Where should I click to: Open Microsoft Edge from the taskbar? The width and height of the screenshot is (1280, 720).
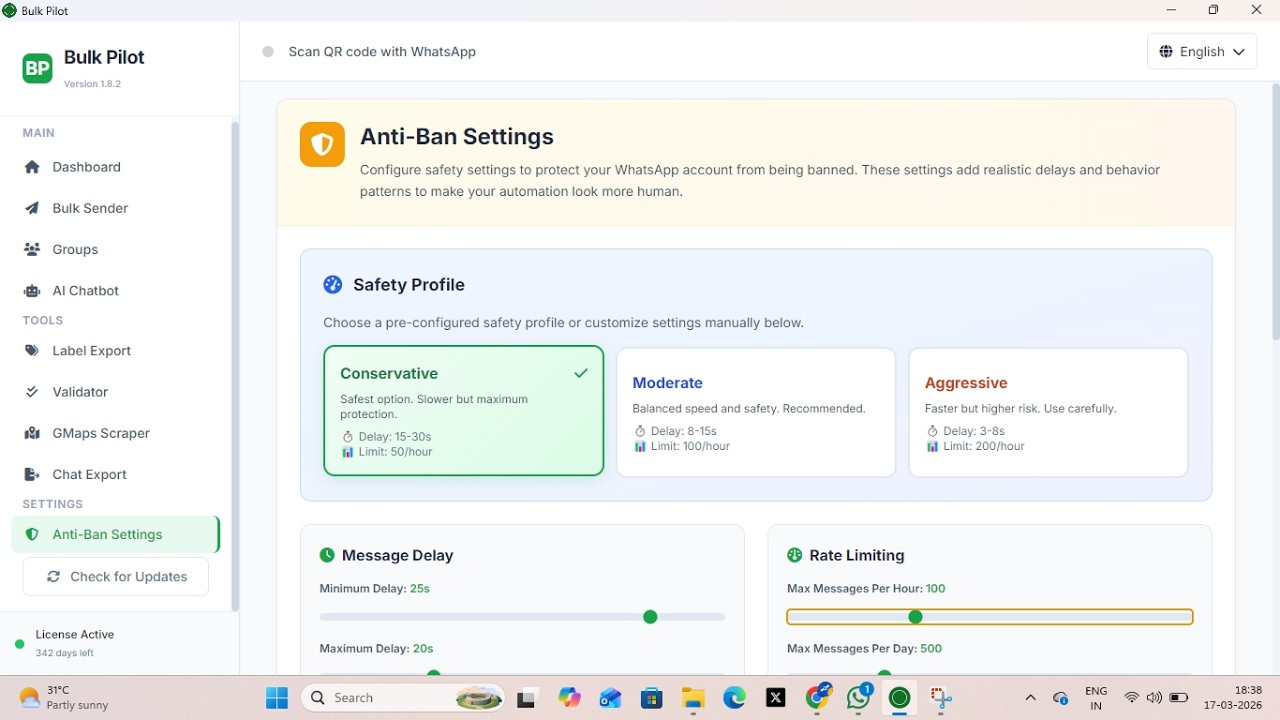[735, 697]
